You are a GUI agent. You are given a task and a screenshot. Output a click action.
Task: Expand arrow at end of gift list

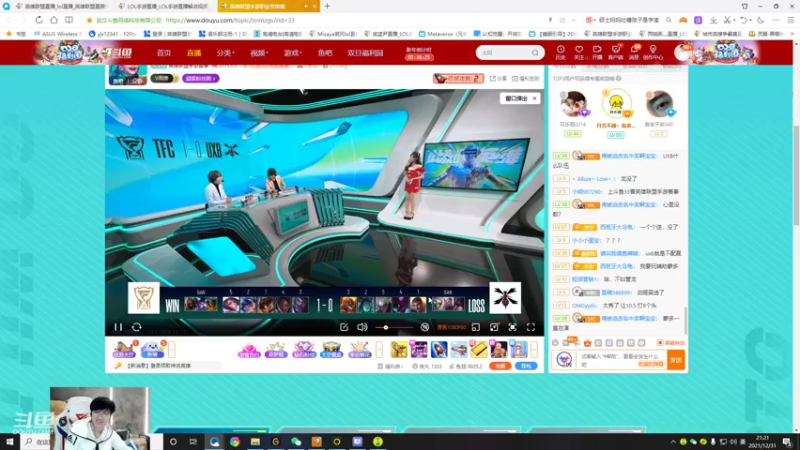534,349
